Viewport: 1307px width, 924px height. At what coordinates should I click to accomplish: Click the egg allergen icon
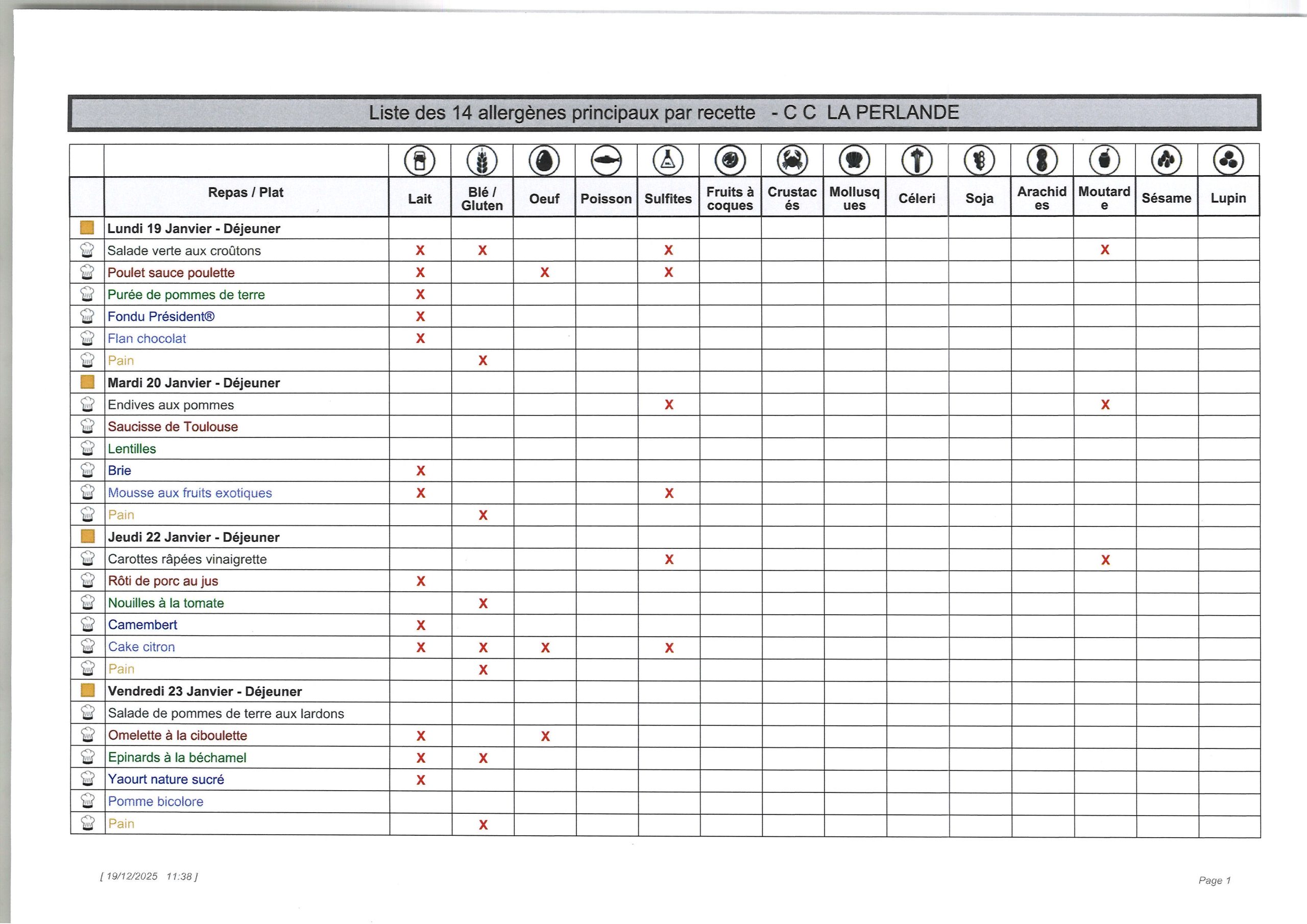[x=544, y=160]
